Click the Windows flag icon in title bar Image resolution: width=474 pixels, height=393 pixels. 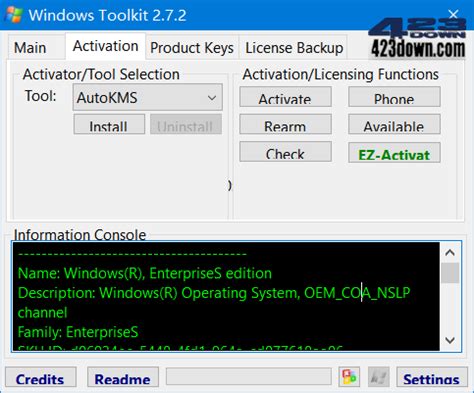[14, 15]
